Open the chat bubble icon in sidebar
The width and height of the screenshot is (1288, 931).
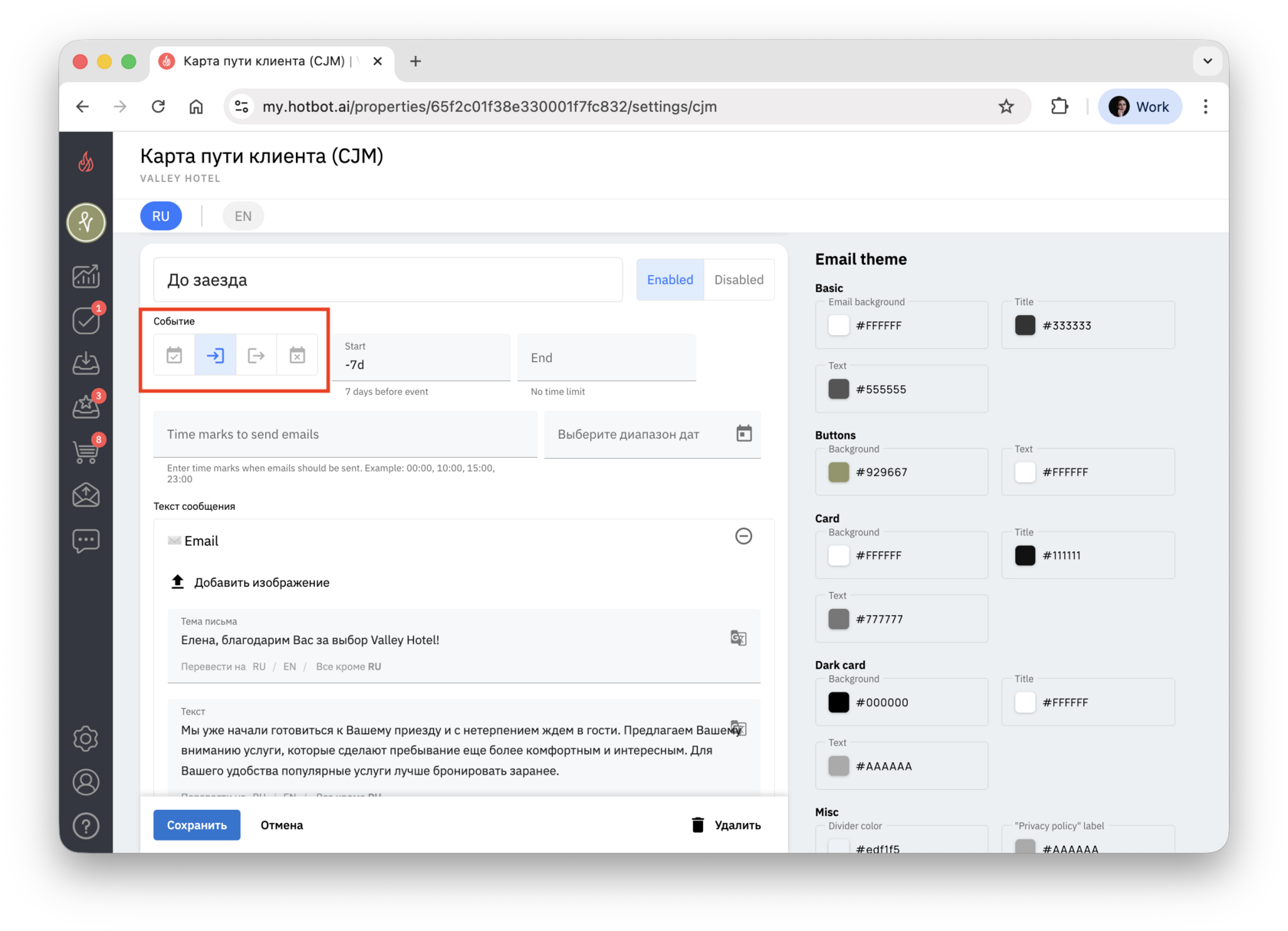click(x=86, y=541)
